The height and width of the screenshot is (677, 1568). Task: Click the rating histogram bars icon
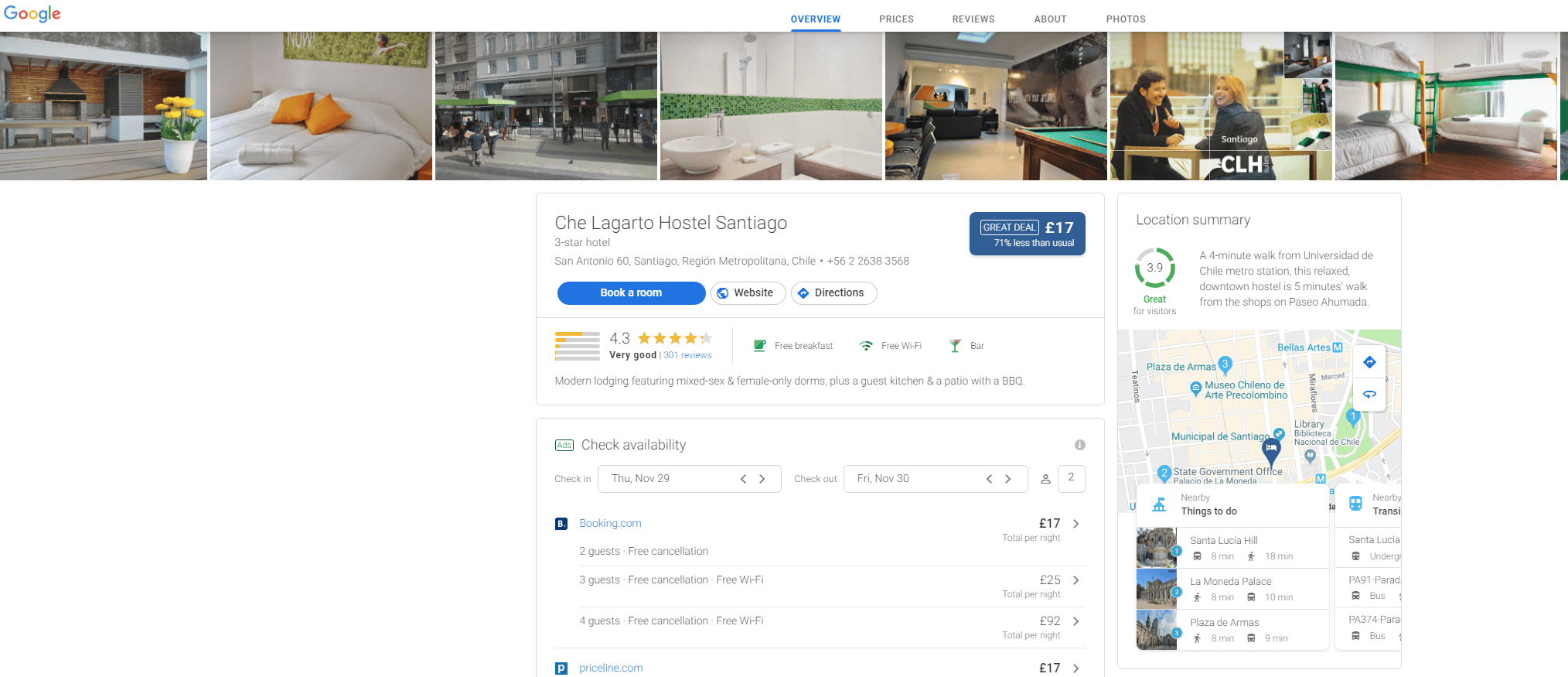pos(577,346)
